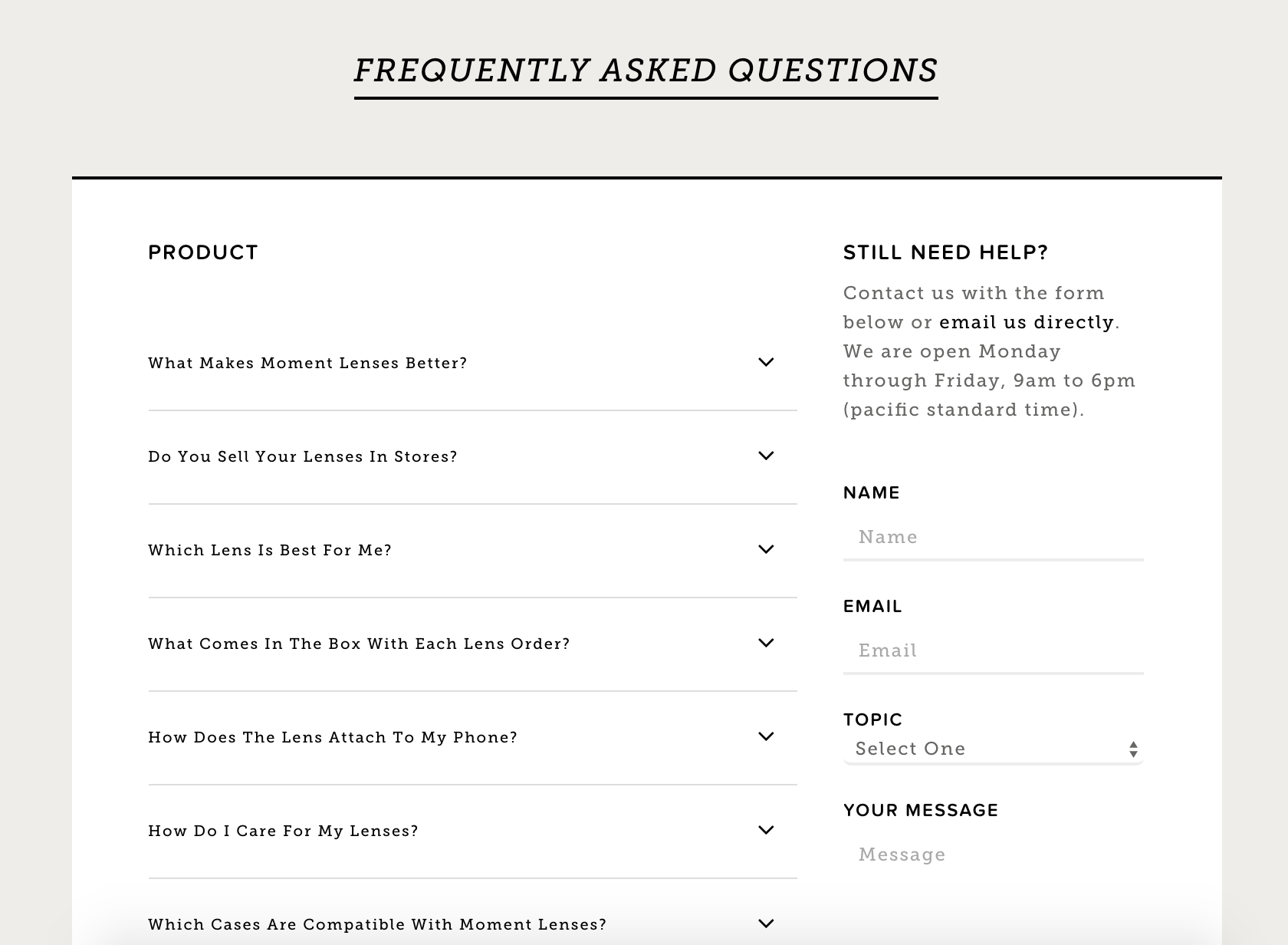Screen dimensions: 1288x945
Task: Click 'What Comes In The Box With Each Lens Order?'
Action: (x=359, y=644)
